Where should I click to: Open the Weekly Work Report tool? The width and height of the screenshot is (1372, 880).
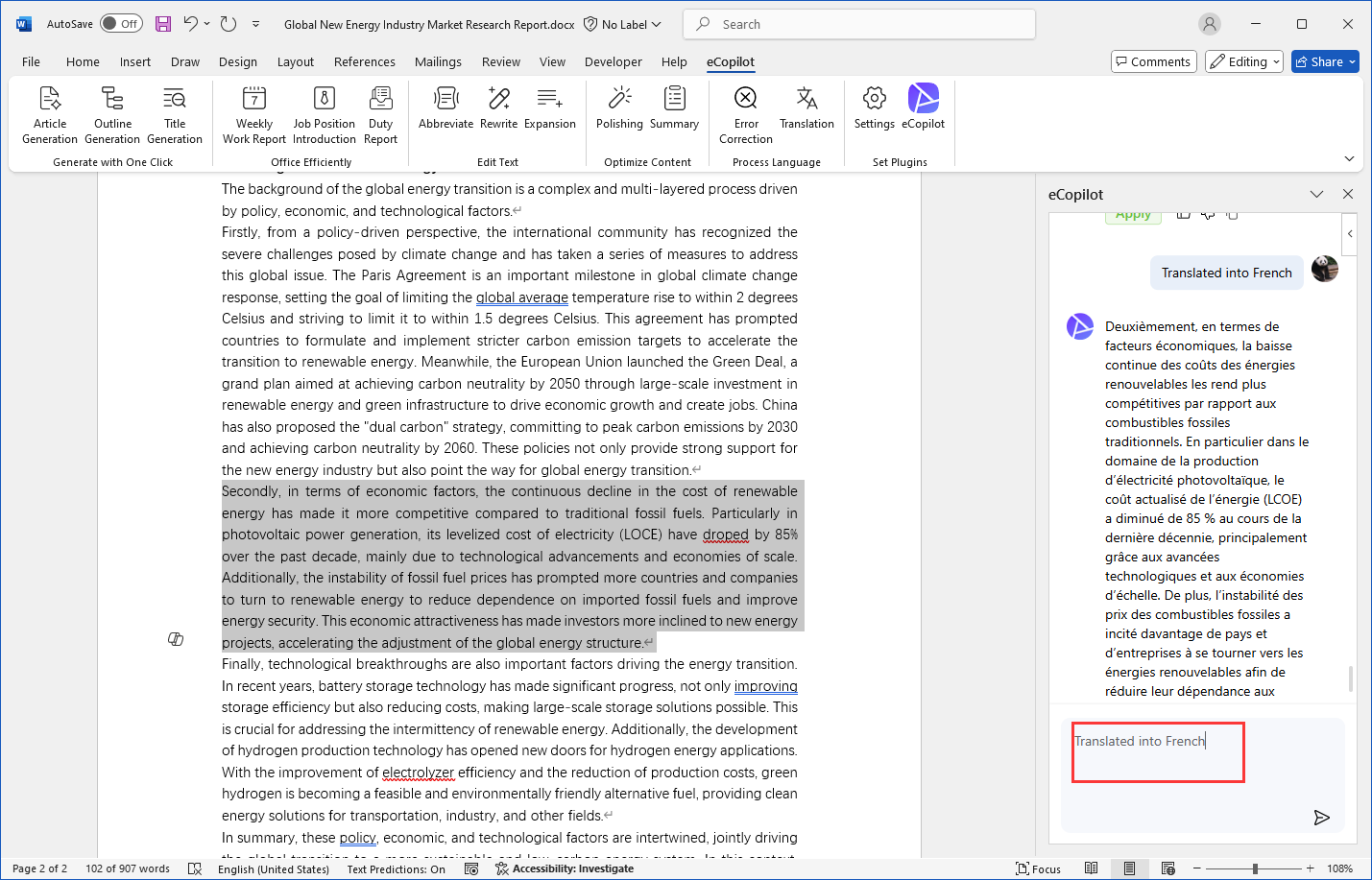254,99
